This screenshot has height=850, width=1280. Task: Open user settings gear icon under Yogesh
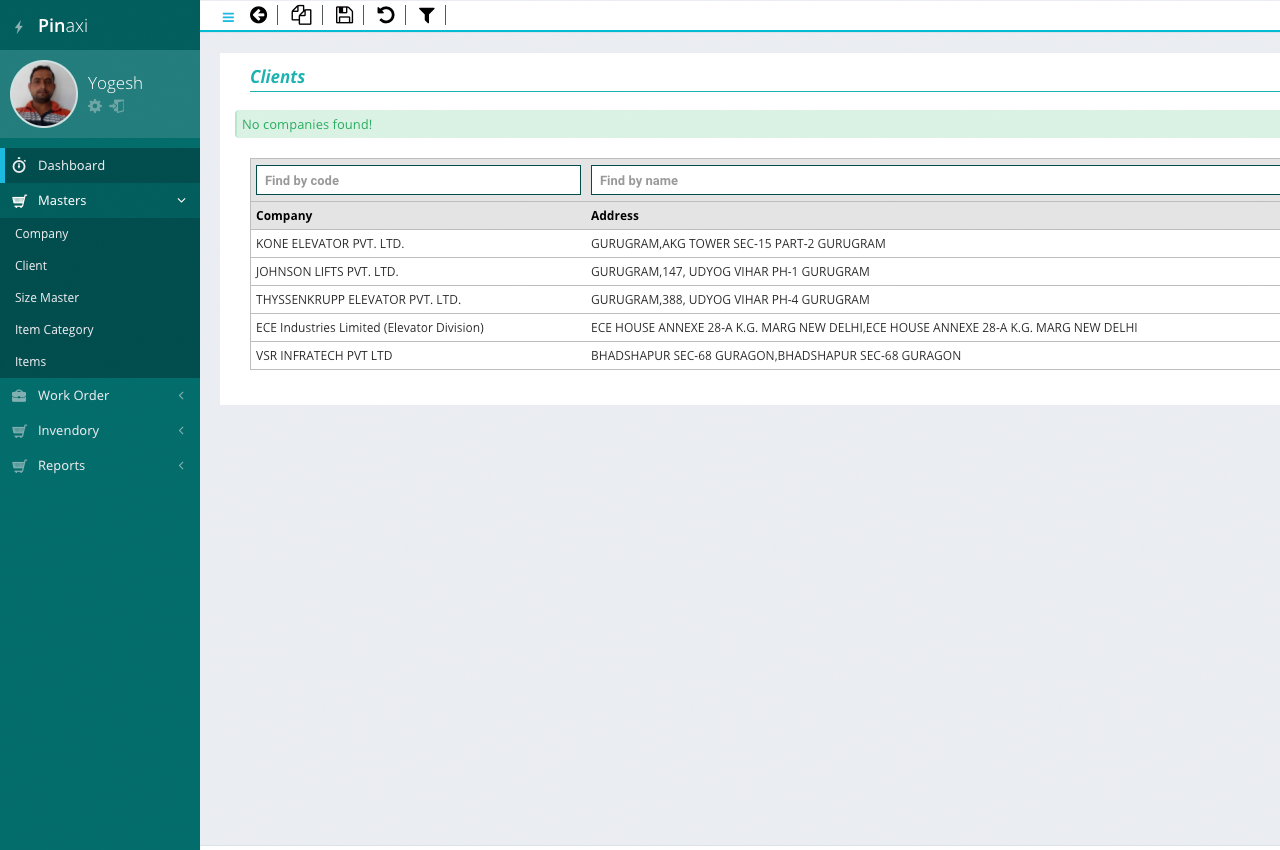(x=95, y=106)
